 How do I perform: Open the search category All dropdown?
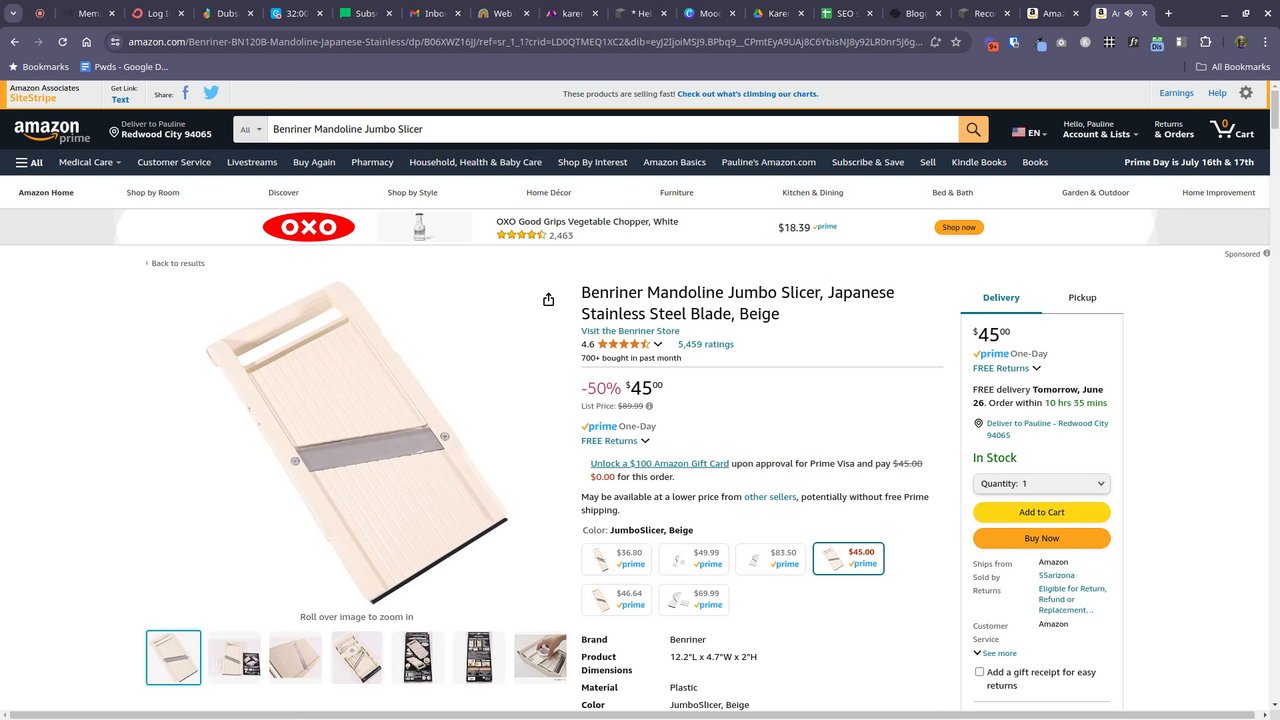pos(251,130)
